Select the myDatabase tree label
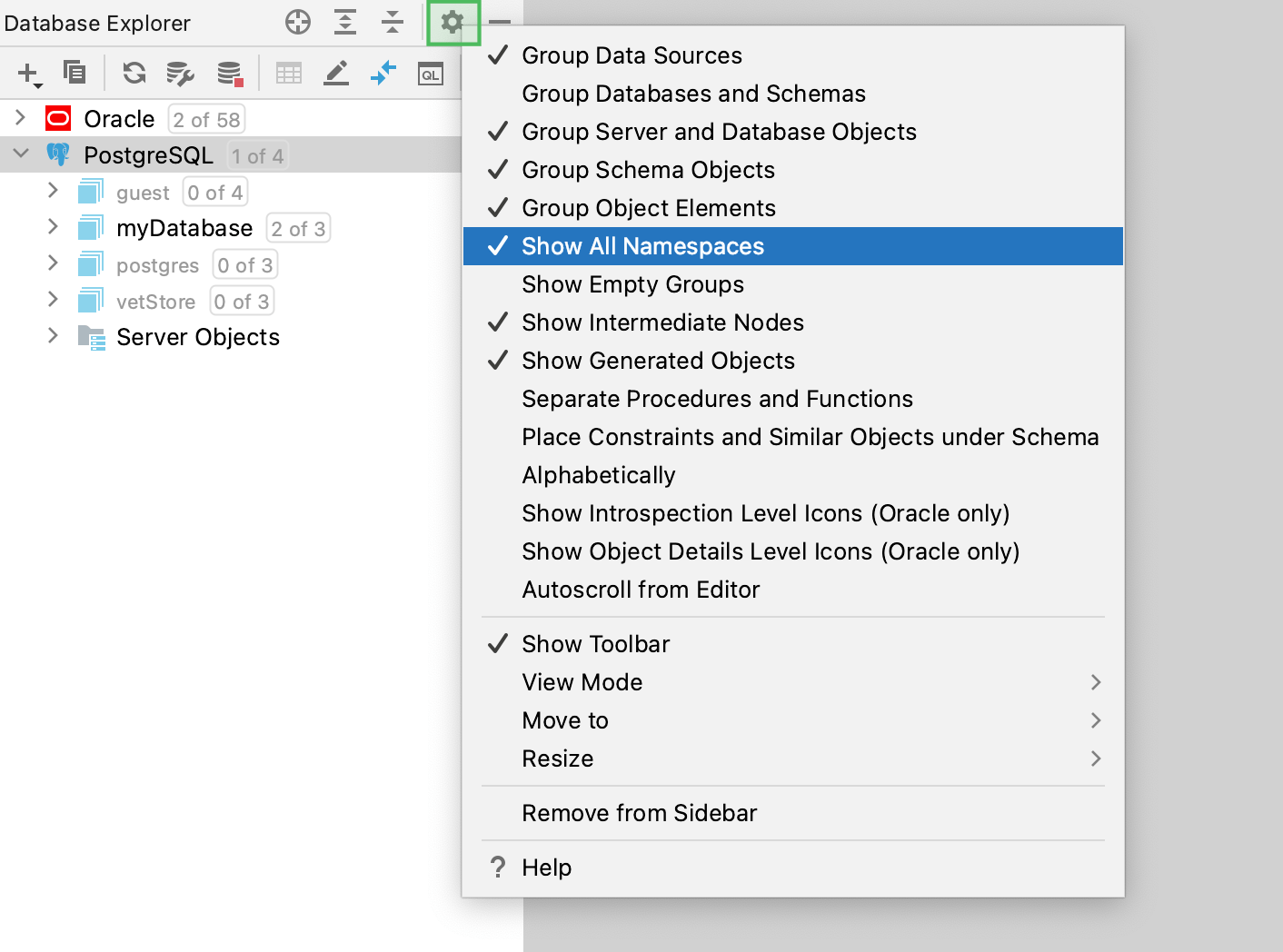 (x=184, y=228)
